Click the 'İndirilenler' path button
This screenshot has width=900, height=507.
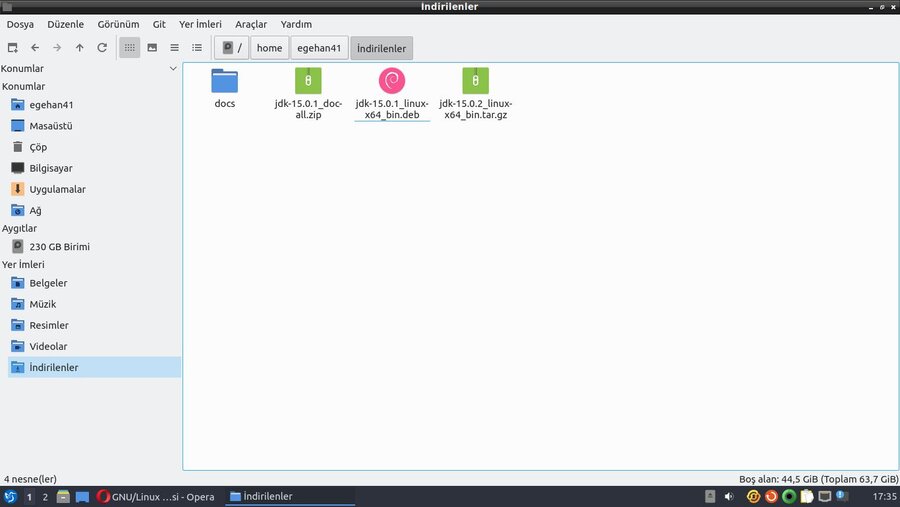point(381,48)
